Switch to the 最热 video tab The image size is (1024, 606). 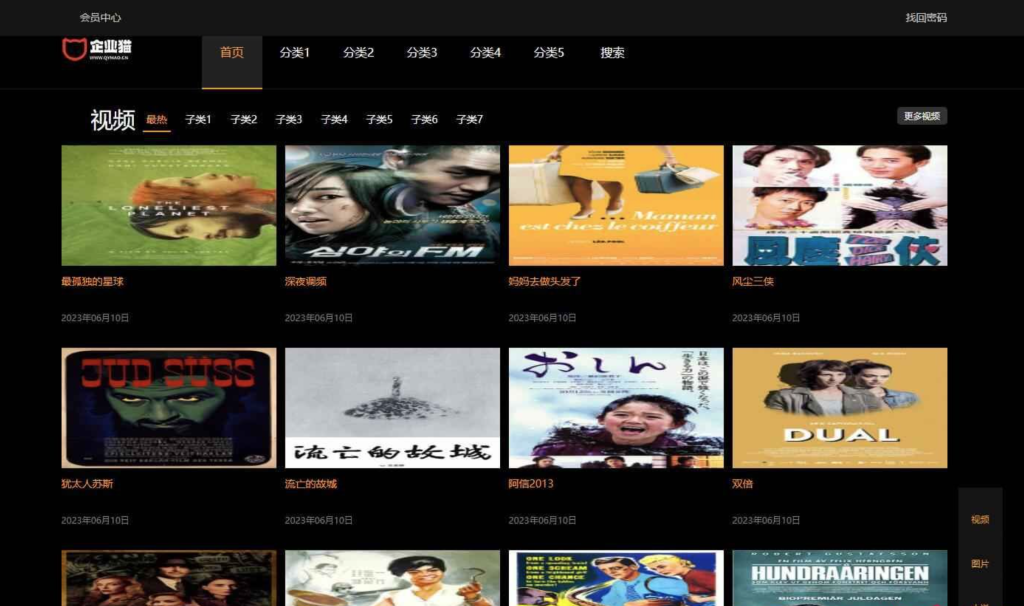click(x=157, y=120)
